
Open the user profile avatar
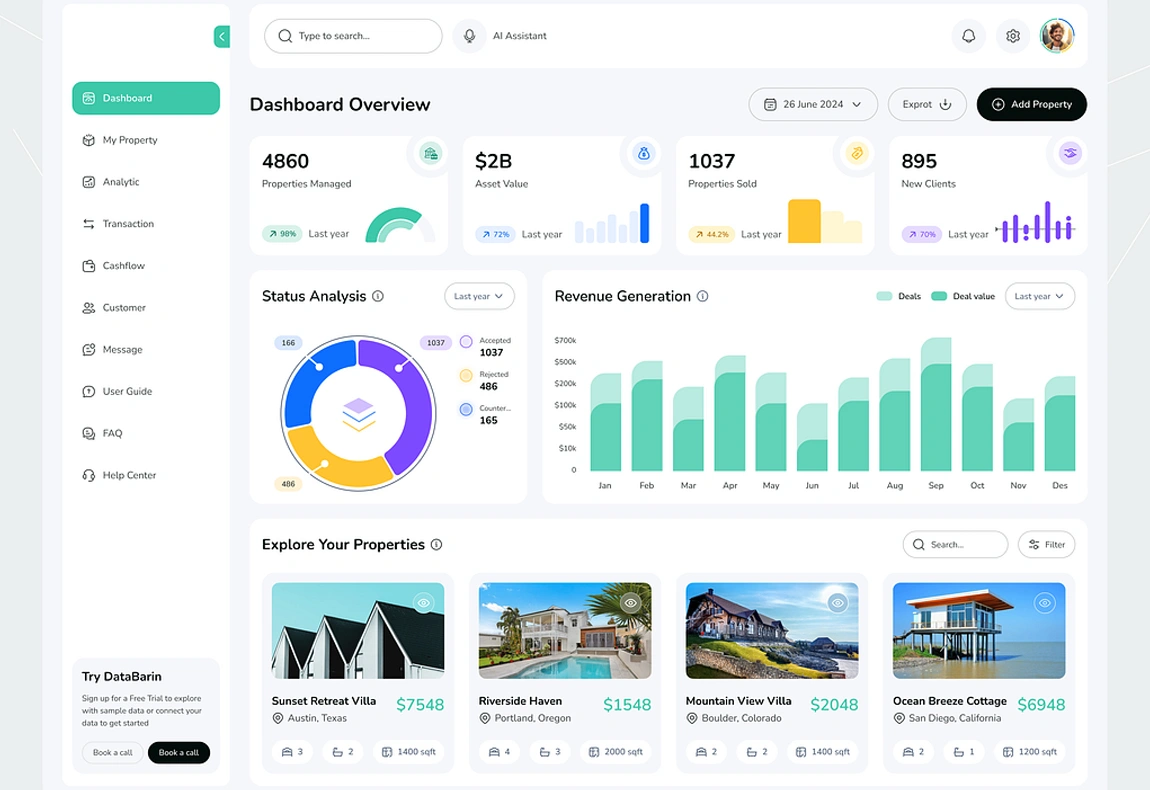click(1057, 36)
